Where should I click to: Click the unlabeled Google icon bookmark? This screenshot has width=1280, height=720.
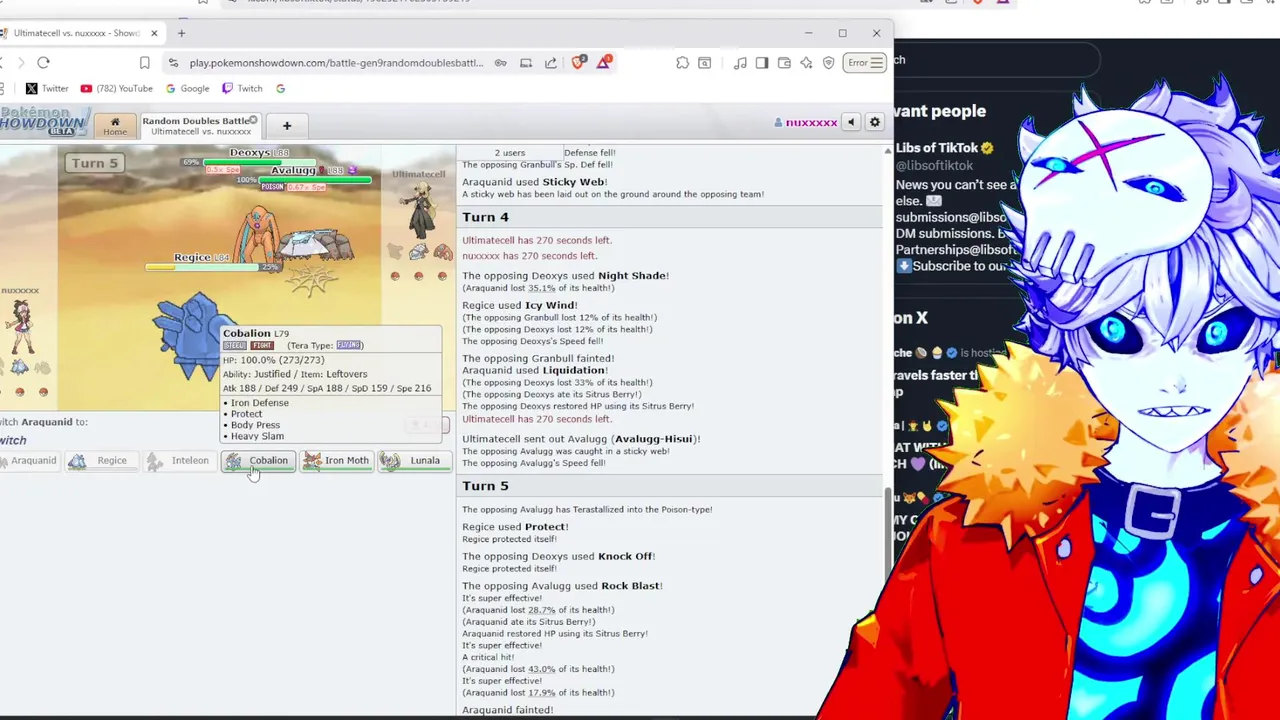(x=280, y=89)
